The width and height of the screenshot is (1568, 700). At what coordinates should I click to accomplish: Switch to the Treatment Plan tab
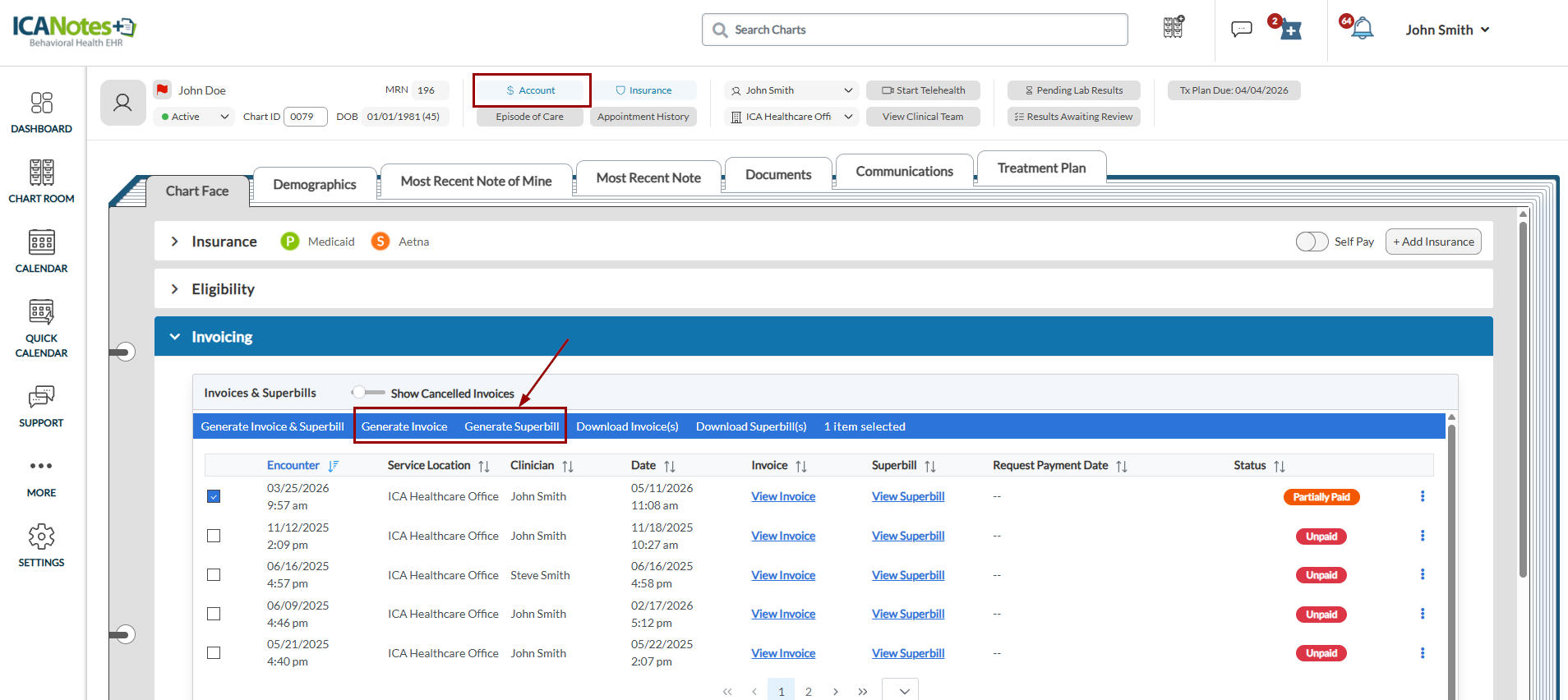tap(1041, 168)
